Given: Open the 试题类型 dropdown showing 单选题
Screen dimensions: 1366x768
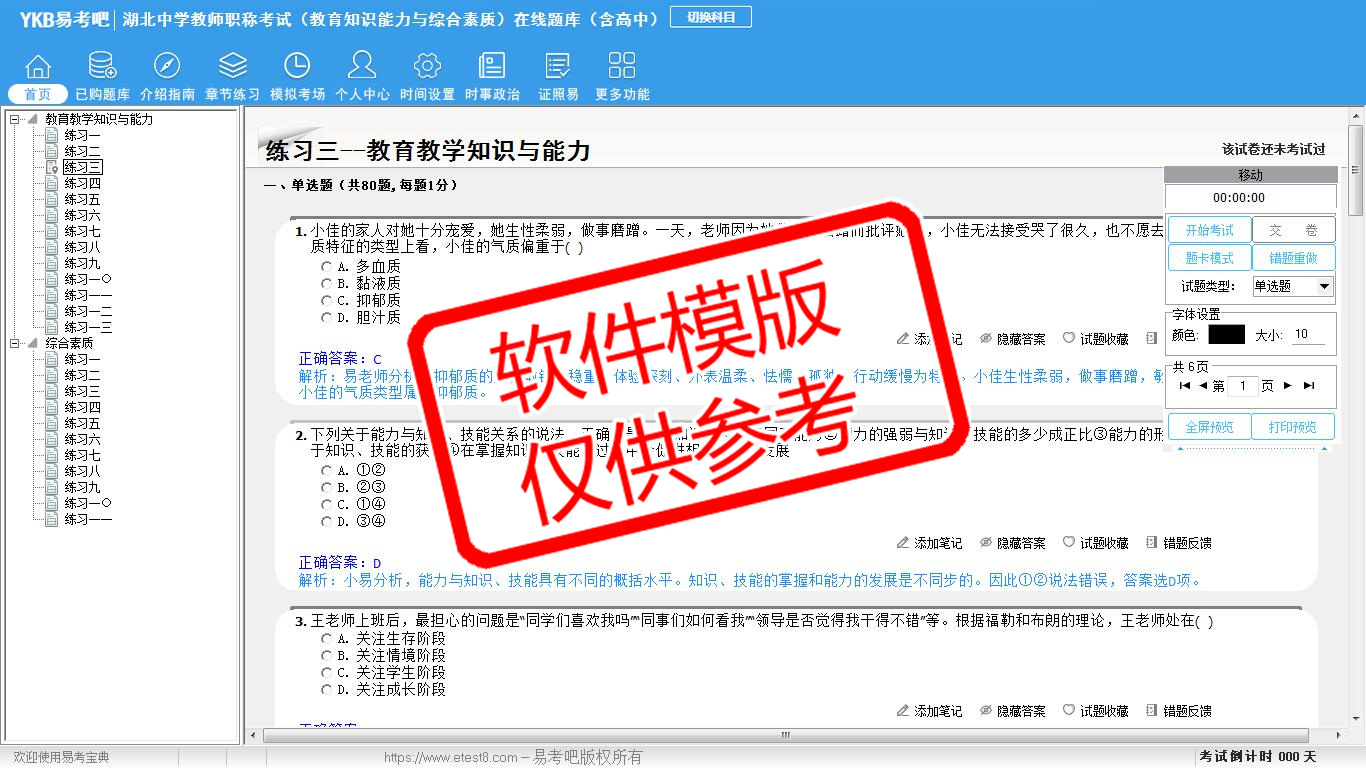Looking at the screenshot, I should [x=1293, y=286].
